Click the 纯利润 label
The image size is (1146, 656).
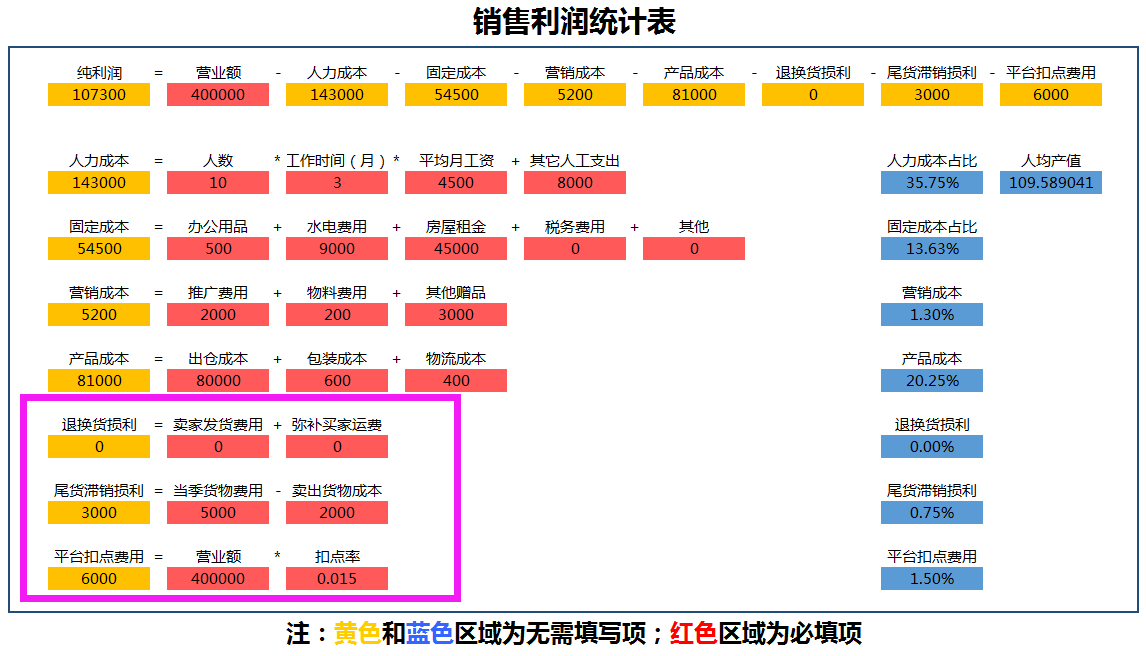tap(99, 73)
